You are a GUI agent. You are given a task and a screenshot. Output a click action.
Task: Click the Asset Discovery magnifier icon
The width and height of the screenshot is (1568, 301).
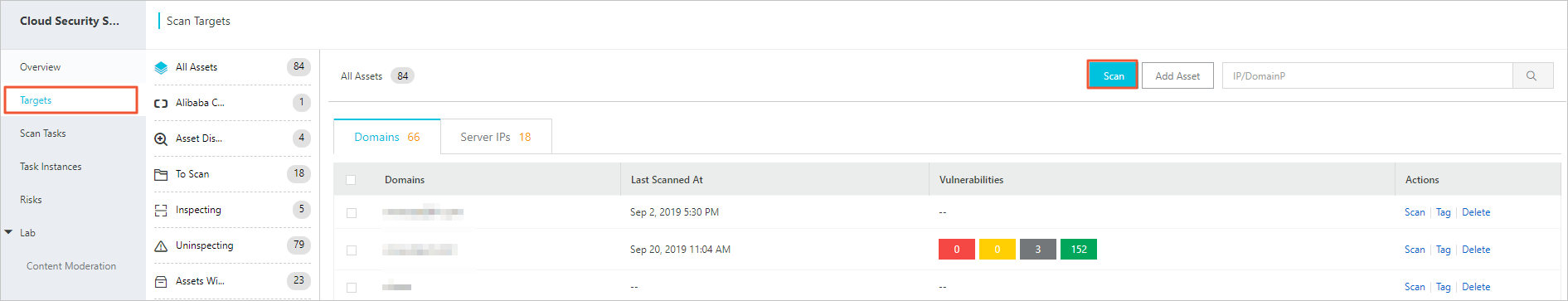161,139
